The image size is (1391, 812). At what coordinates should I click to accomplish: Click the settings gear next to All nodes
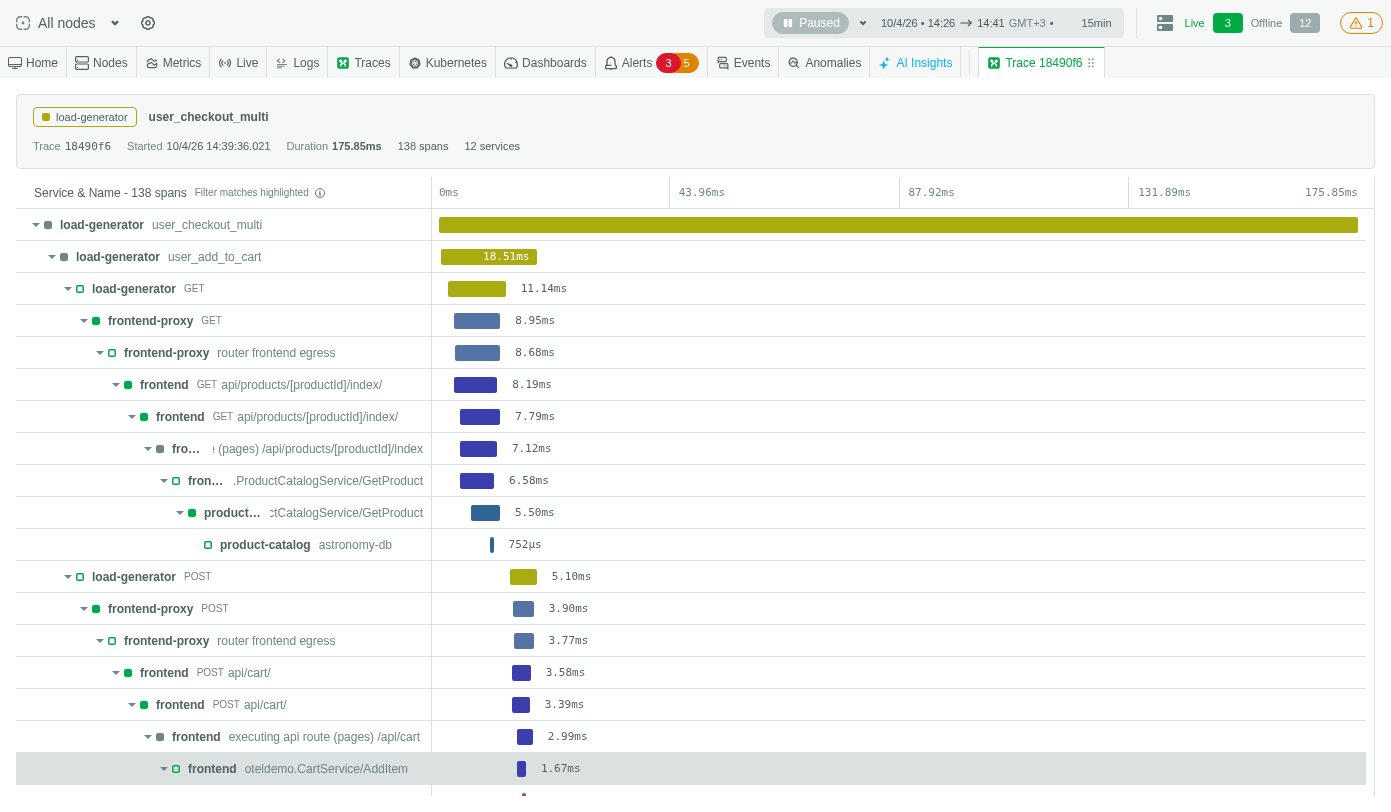(x=148, y=23)
